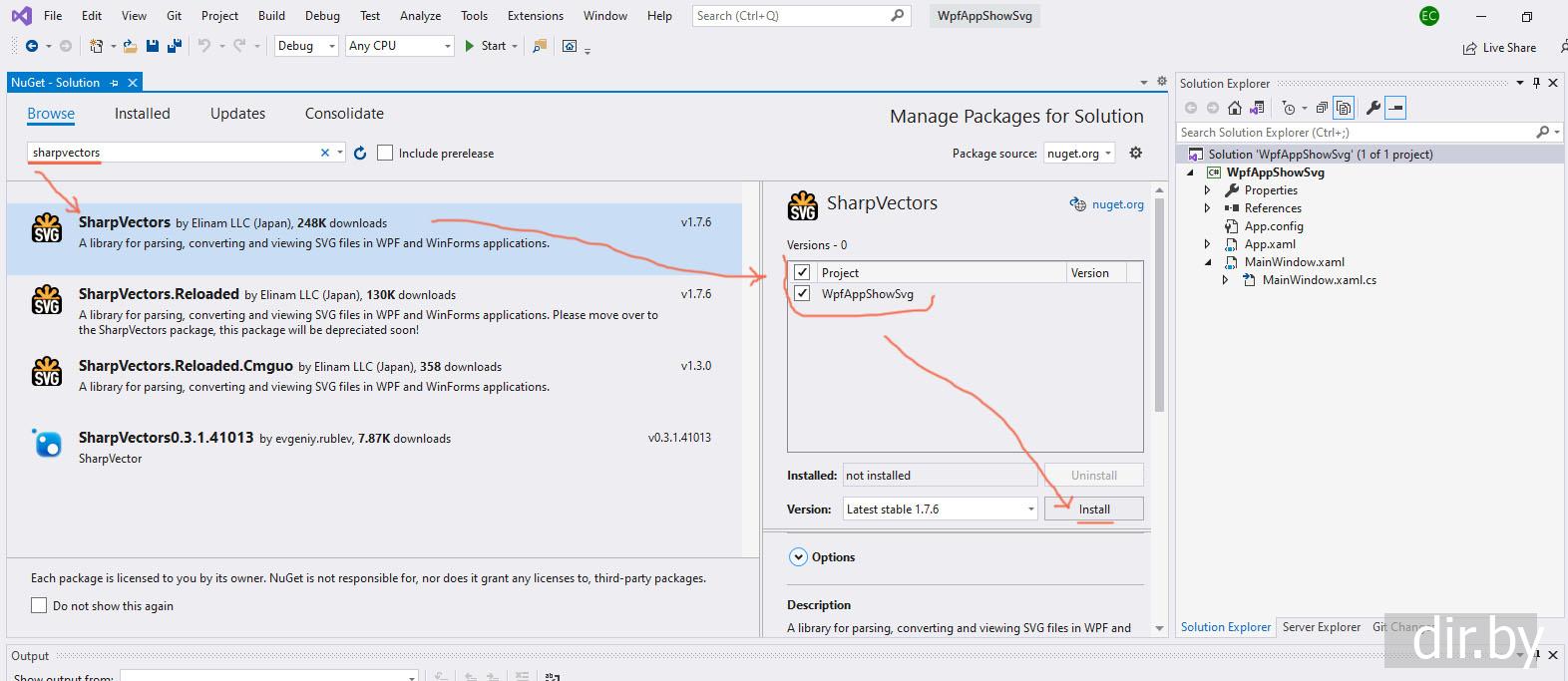The width and height of the screenshot is (1568, 681).
Task: Click the Home icon in Solution Explorer
Action: point(1235,108)
